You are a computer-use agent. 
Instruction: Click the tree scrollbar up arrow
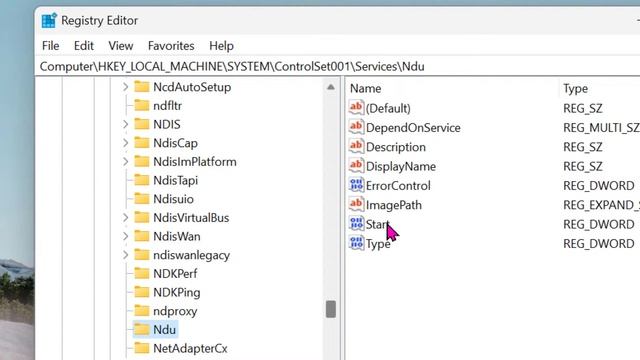pyautogui.click(x=331, y=87)
